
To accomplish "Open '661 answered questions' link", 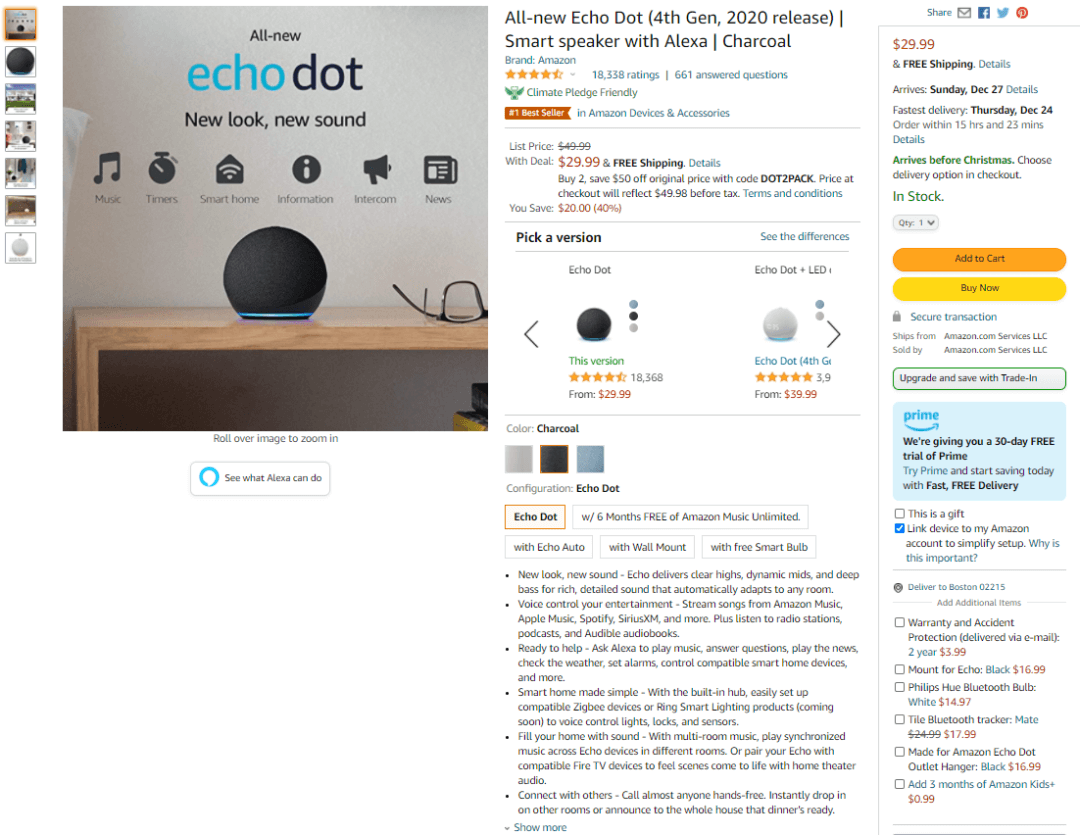I will (x=731, y=74).
